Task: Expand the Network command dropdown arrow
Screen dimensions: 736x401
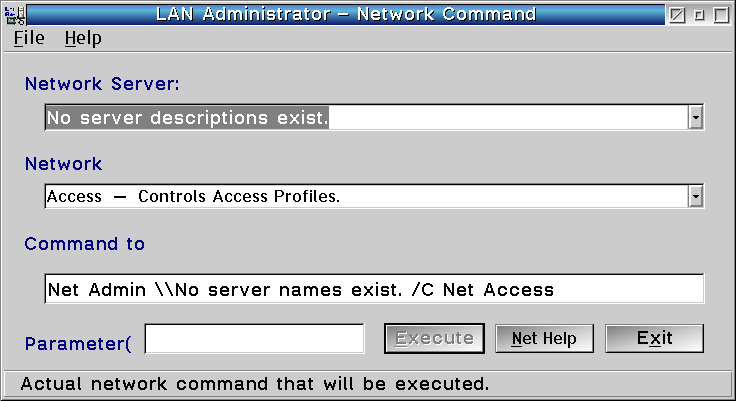Action: [x=696, y=196]
